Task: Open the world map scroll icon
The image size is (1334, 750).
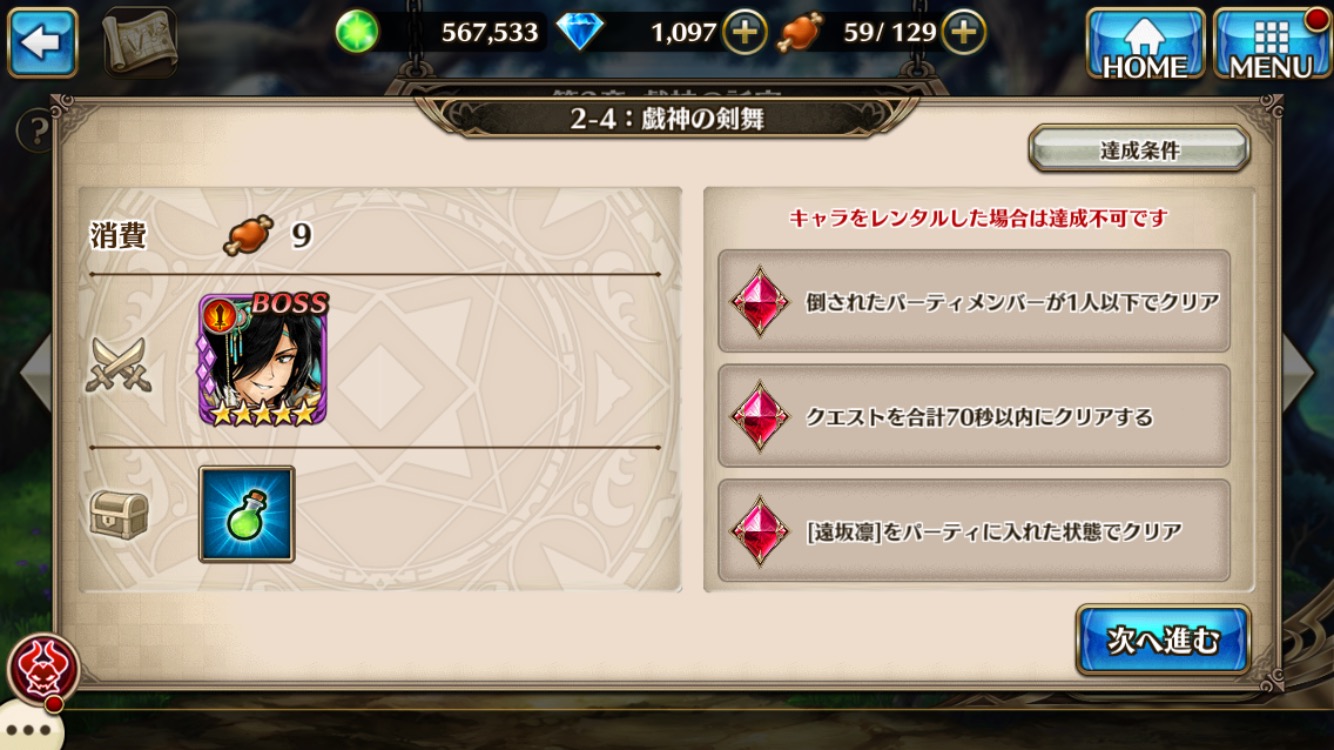Action: [139, 41]
